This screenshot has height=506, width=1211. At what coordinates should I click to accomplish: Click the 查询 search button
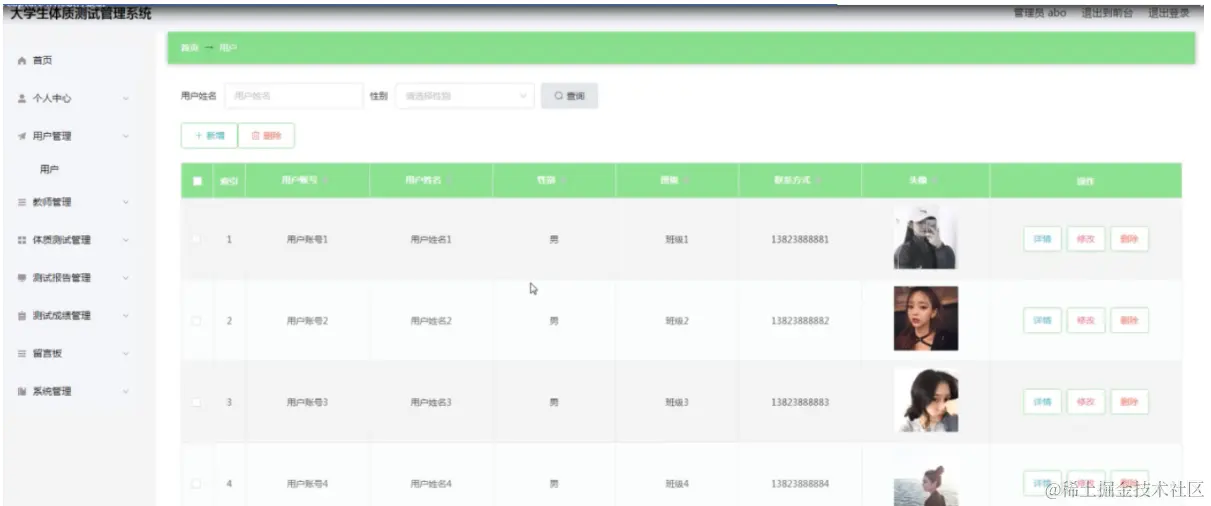(569, 96)
